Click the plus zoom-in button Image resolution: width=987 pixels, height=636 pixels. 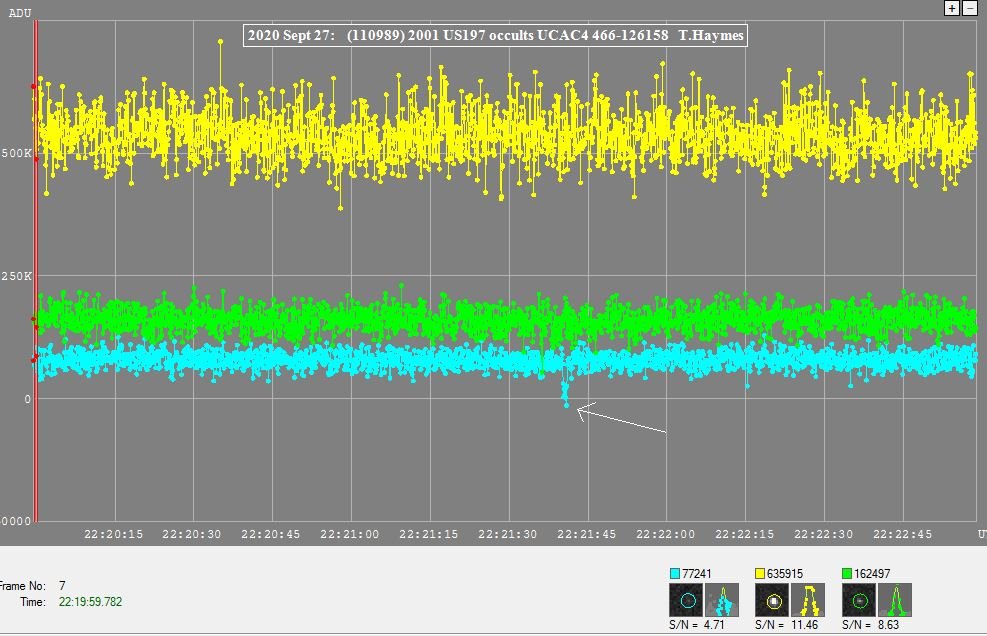coord(952,8)
